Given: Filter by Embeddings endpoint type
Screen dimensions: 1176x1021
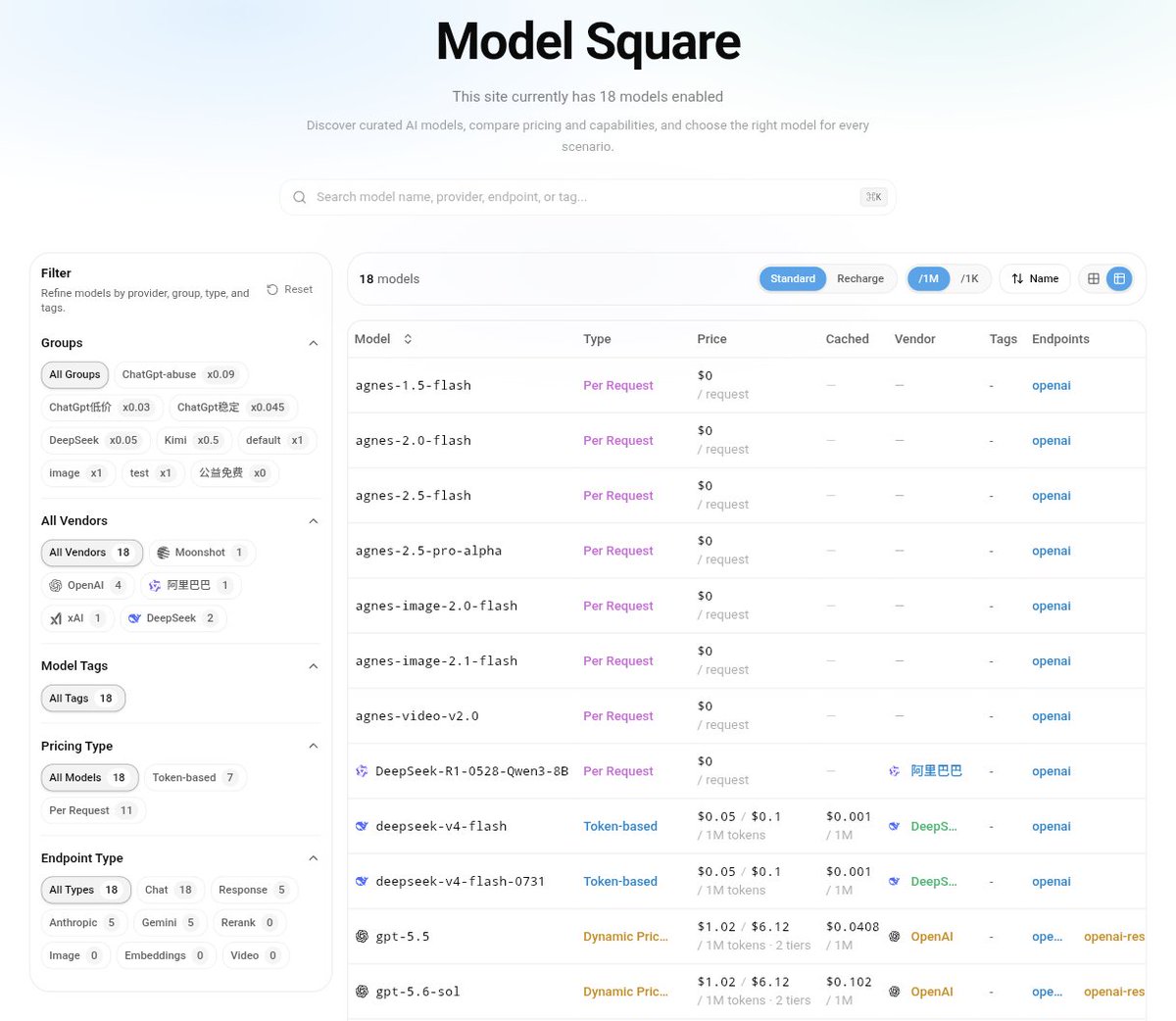Looking at the screenshot, I should (x=165, y=955).
